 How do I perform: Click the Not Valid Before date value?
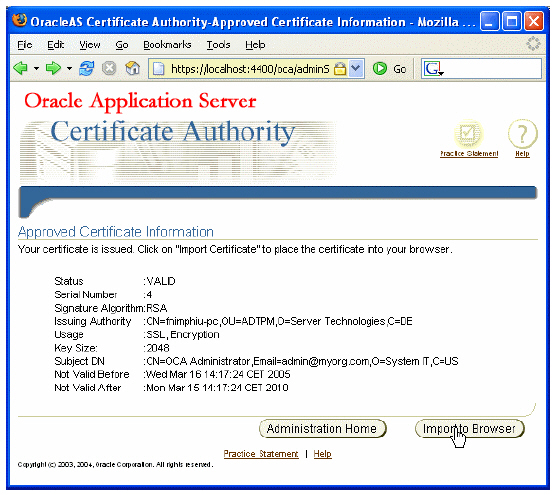pyautogui.click(x=218, y=374)
